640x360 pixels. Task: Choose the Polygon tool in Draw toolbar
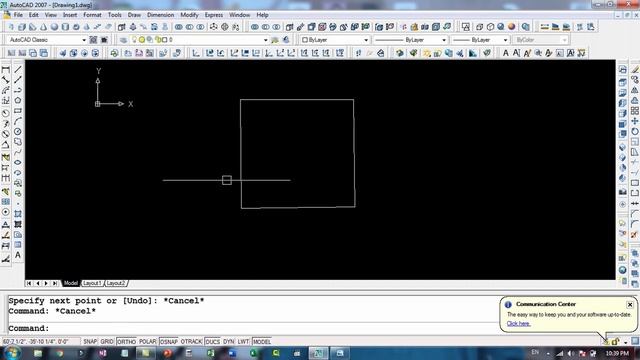coord(18,100)
